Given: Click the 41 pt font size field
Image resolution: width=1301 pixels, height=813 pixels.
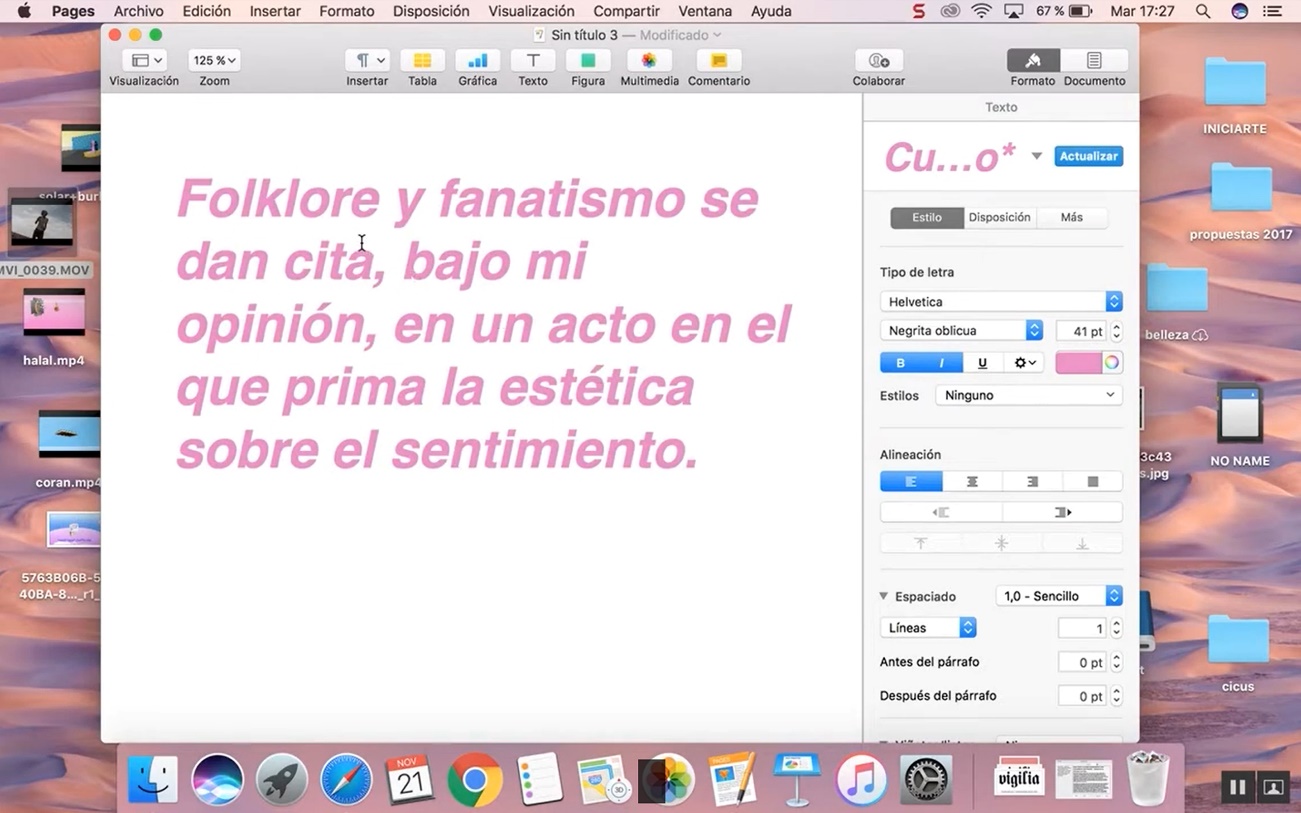Looking at the screenshot, I should [1082, 331].
